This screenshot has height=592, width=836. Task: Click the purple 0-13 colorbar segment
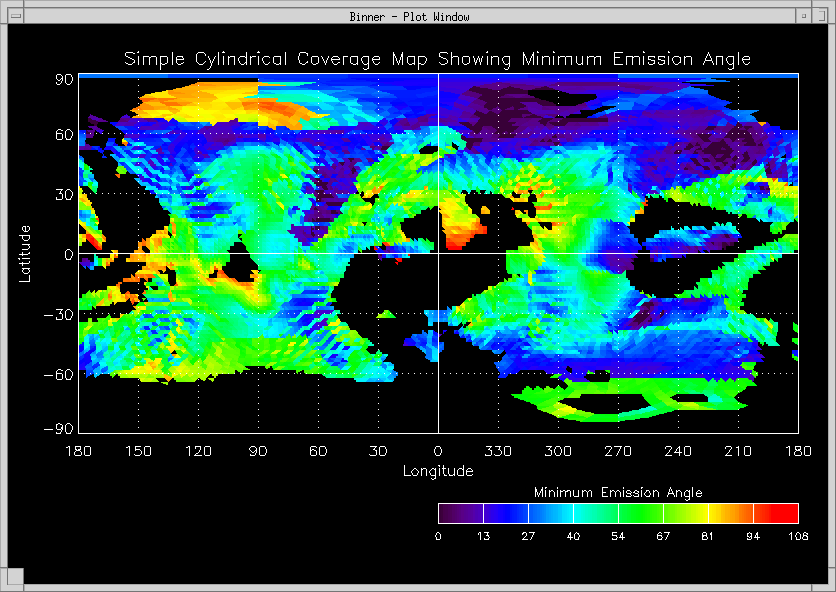460,514
